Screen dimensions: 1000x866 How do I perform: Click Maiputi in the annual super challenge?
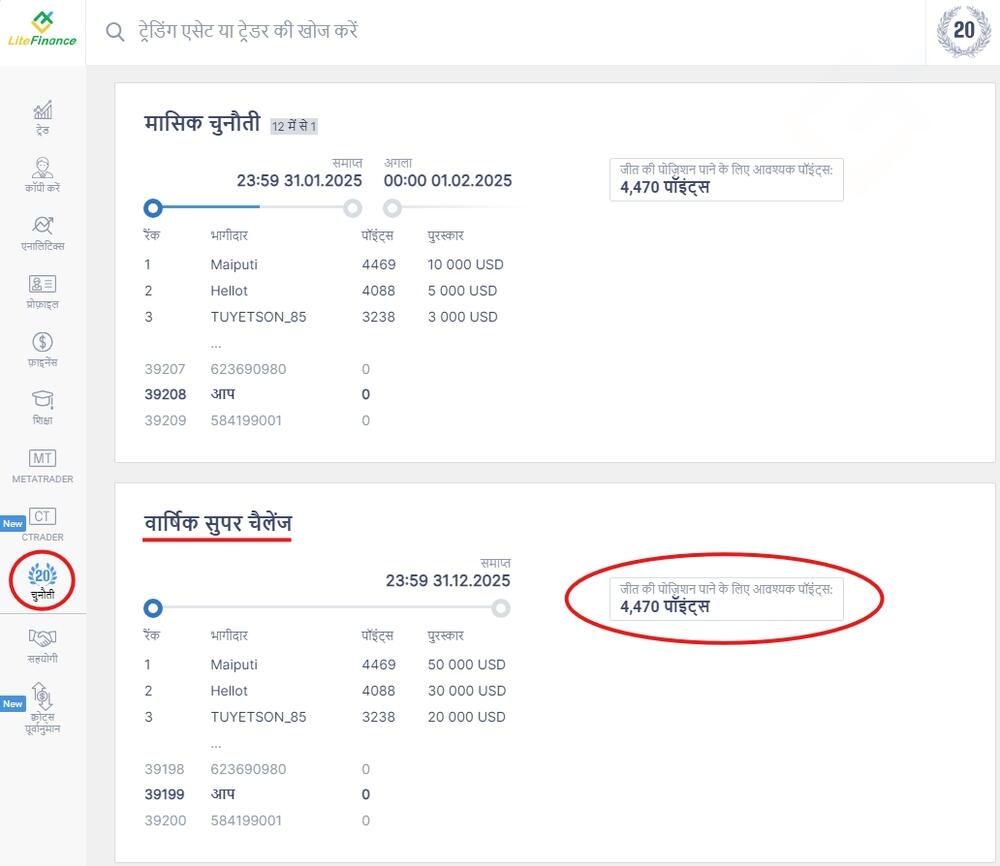(234, 664)
